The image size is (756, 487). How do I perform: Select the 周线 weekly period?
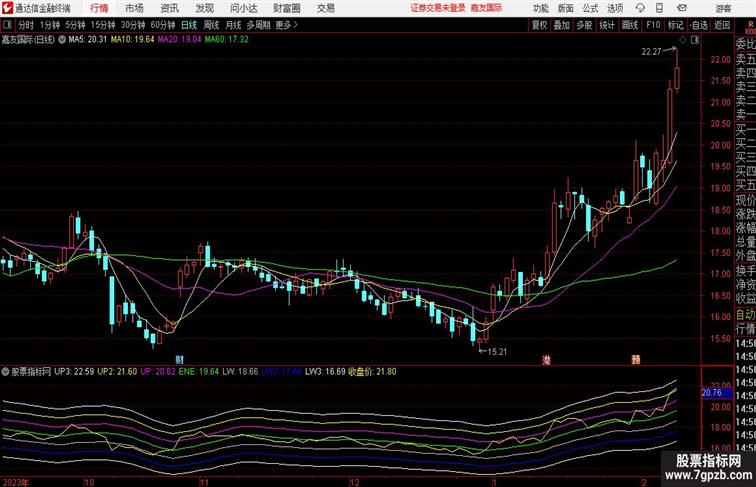coord(211,25)
